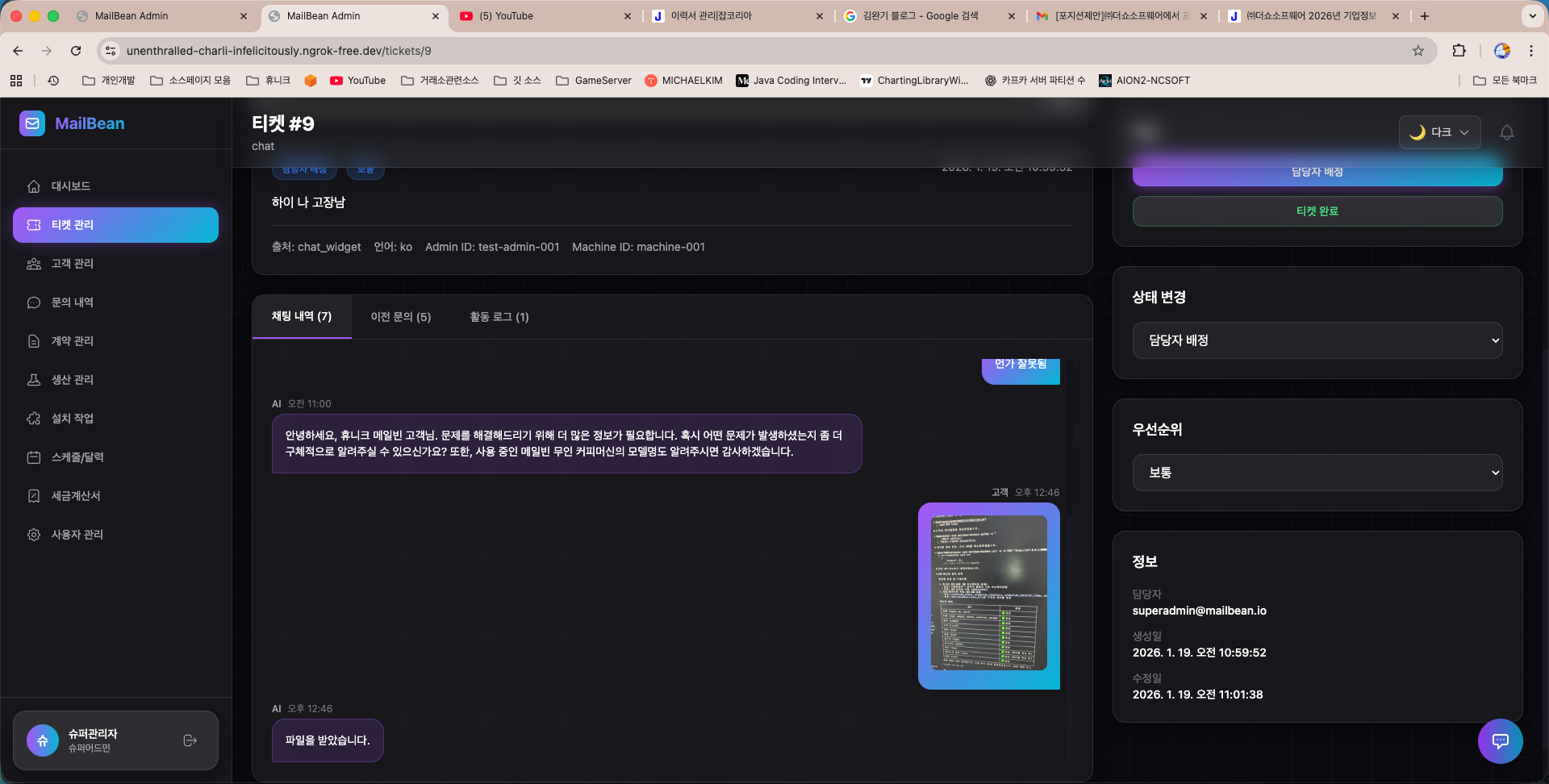The image size is (1549, 784).
Task: Open the floating chat widget button
Action: (x=1500, y=740)
